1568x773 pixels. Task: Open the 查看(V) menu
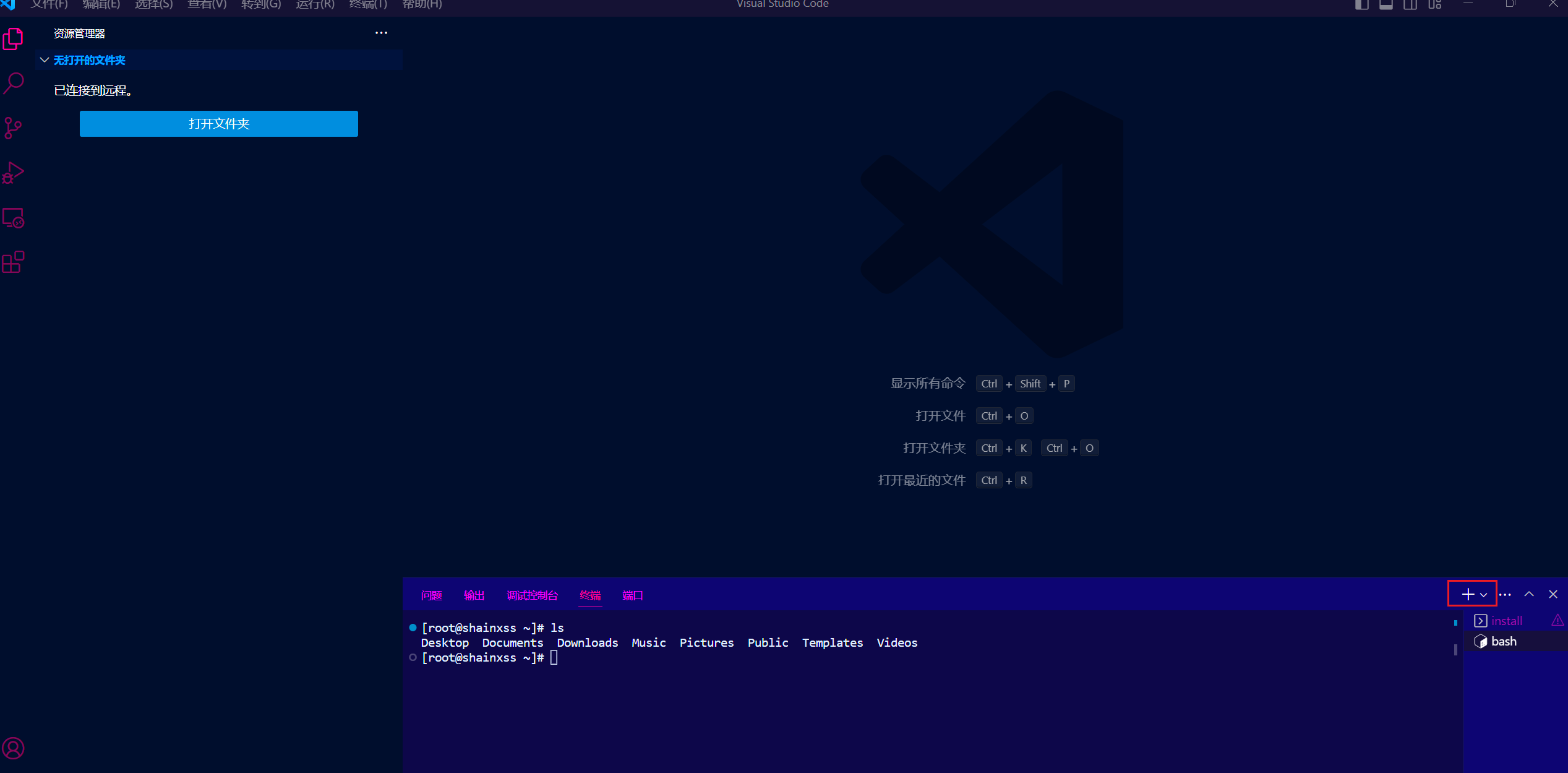pyautogui.click(x=207, y=4)
